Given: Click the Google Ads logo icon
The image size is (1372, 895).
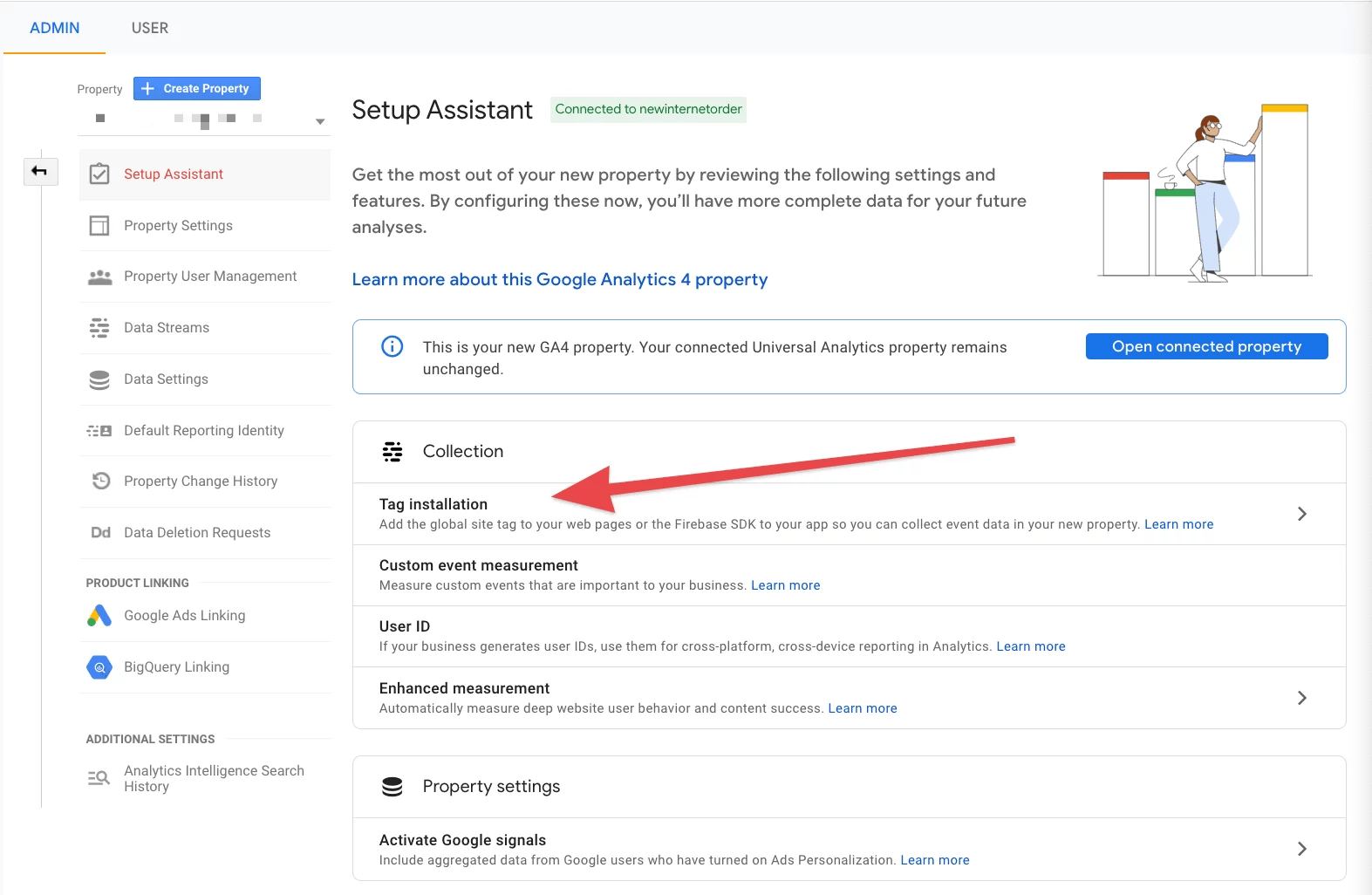Looking at the screenshot, I should click(x=99, y=616).
